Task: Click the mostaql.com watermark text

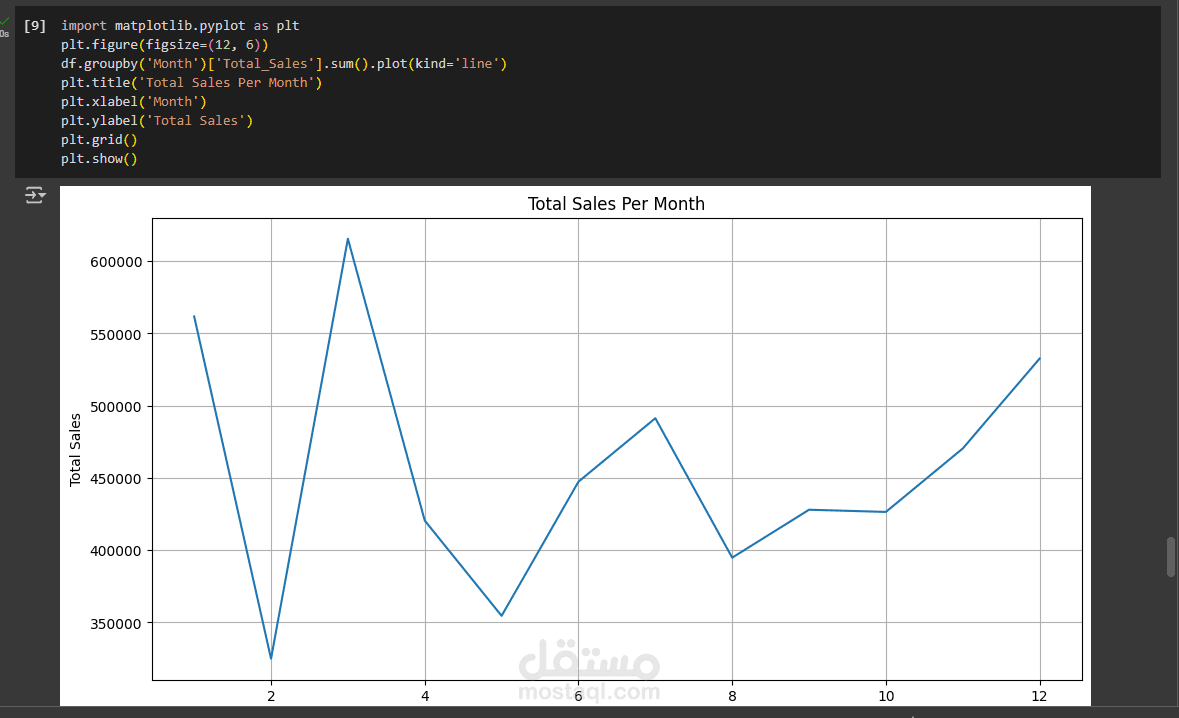Action: 589,692
